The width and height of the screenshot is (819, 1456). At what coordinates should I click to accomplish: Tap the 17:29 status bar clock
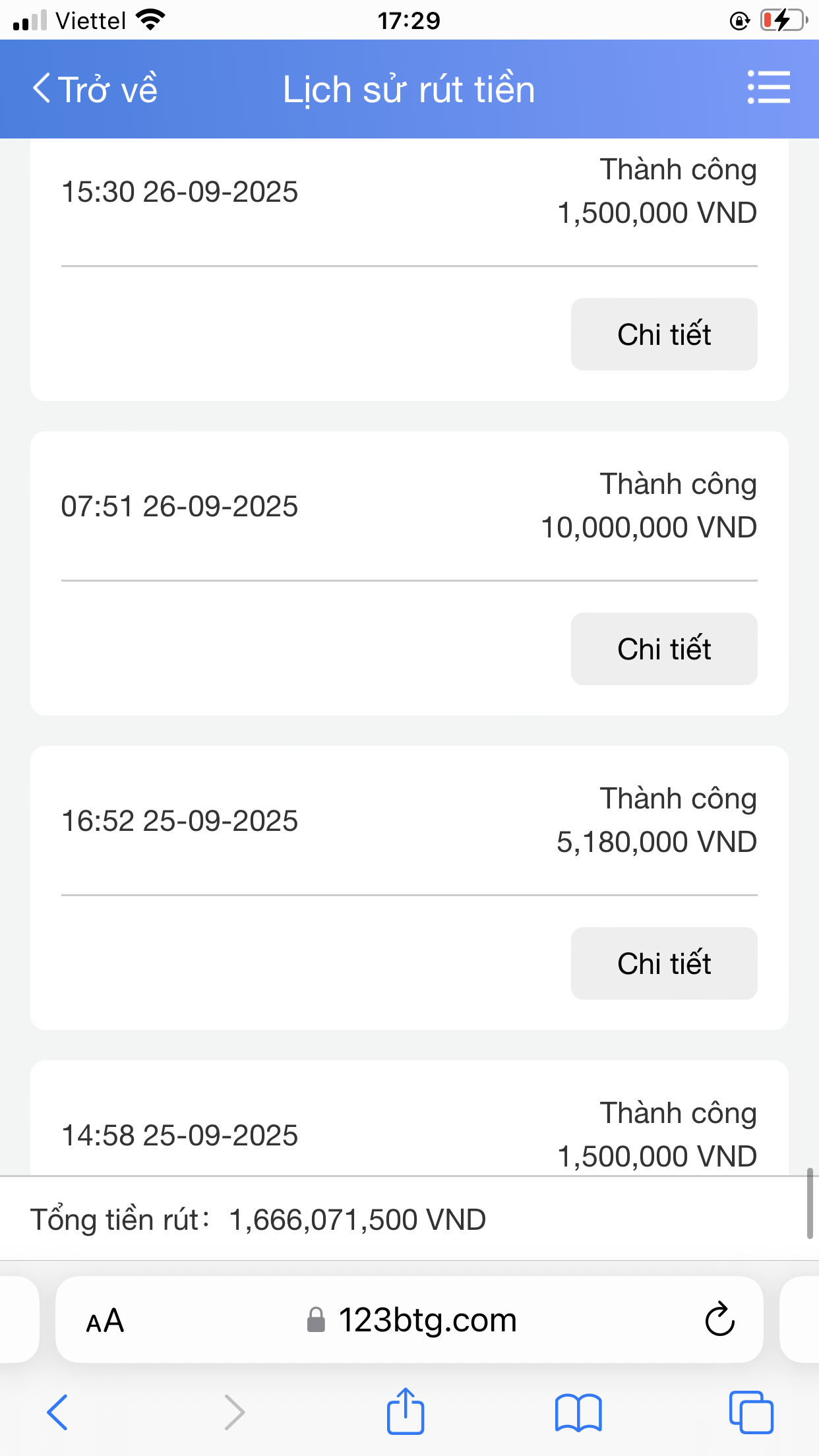click(x=409, y=20)
